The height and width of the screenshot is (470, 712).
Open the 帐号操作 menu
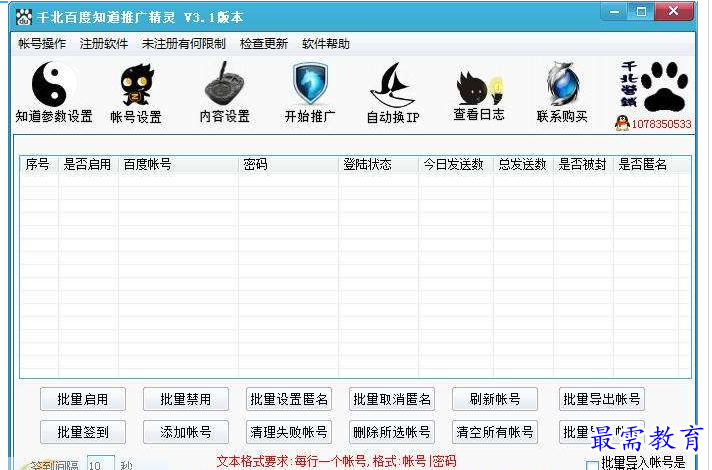pos(42,44)
